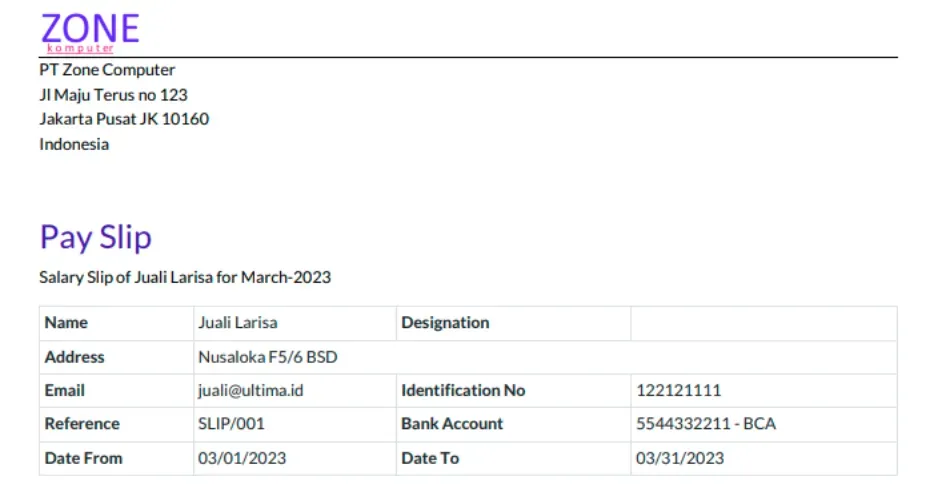Click the Date To value 03/31/2023
The width and height of the screenshot is (925, 484).
point(680,458)
